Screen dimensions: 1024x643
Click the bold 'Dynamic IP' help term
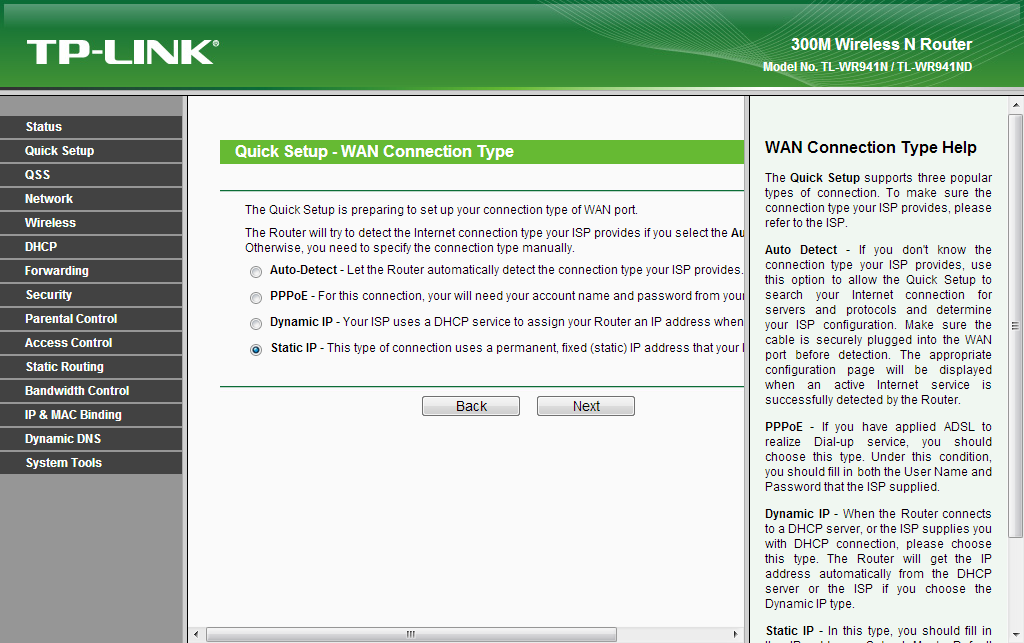[797, 514]
